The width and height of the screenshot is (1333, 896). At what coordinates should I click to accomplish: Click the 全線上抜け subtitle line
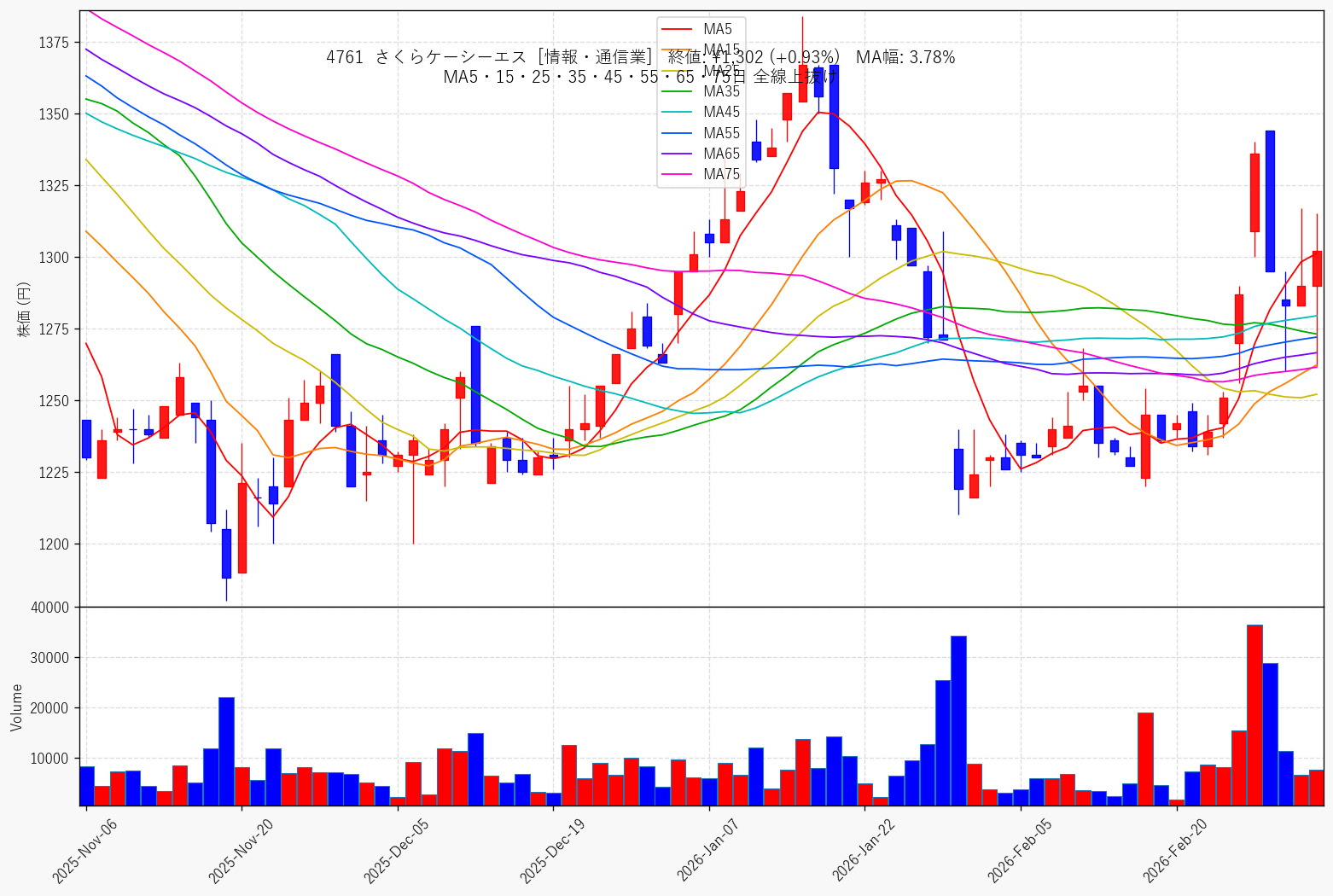point(640,77)
